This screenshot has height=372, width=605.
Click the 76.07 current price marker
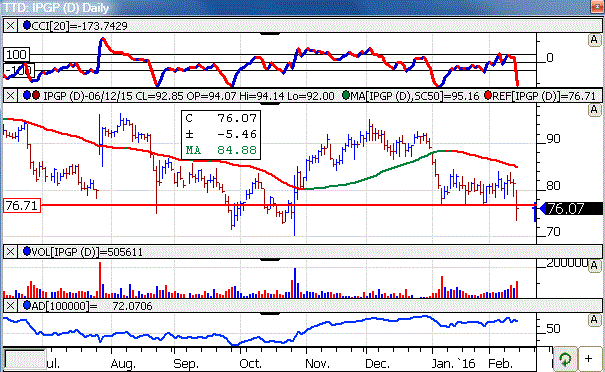(574, 209)
